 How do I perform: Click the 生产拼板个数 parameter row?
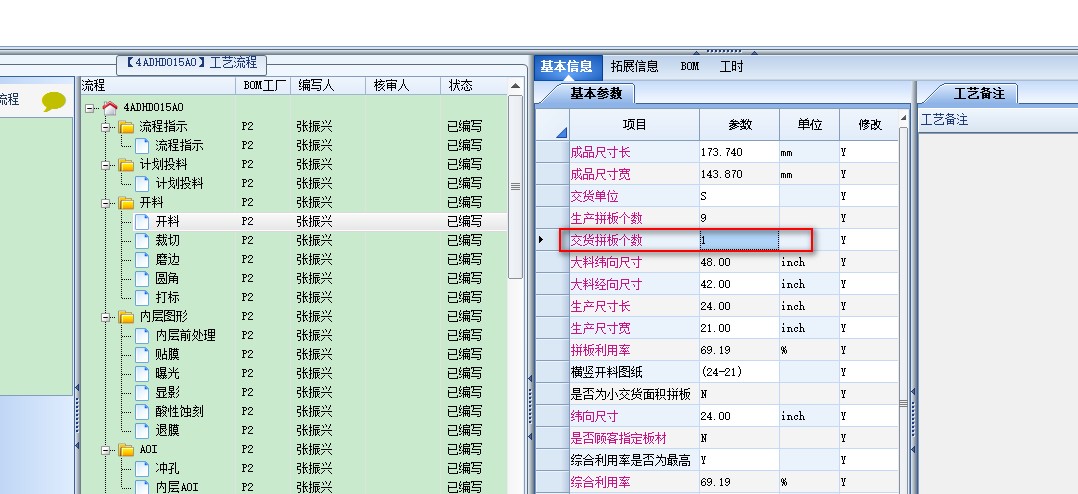pos(717,218)
